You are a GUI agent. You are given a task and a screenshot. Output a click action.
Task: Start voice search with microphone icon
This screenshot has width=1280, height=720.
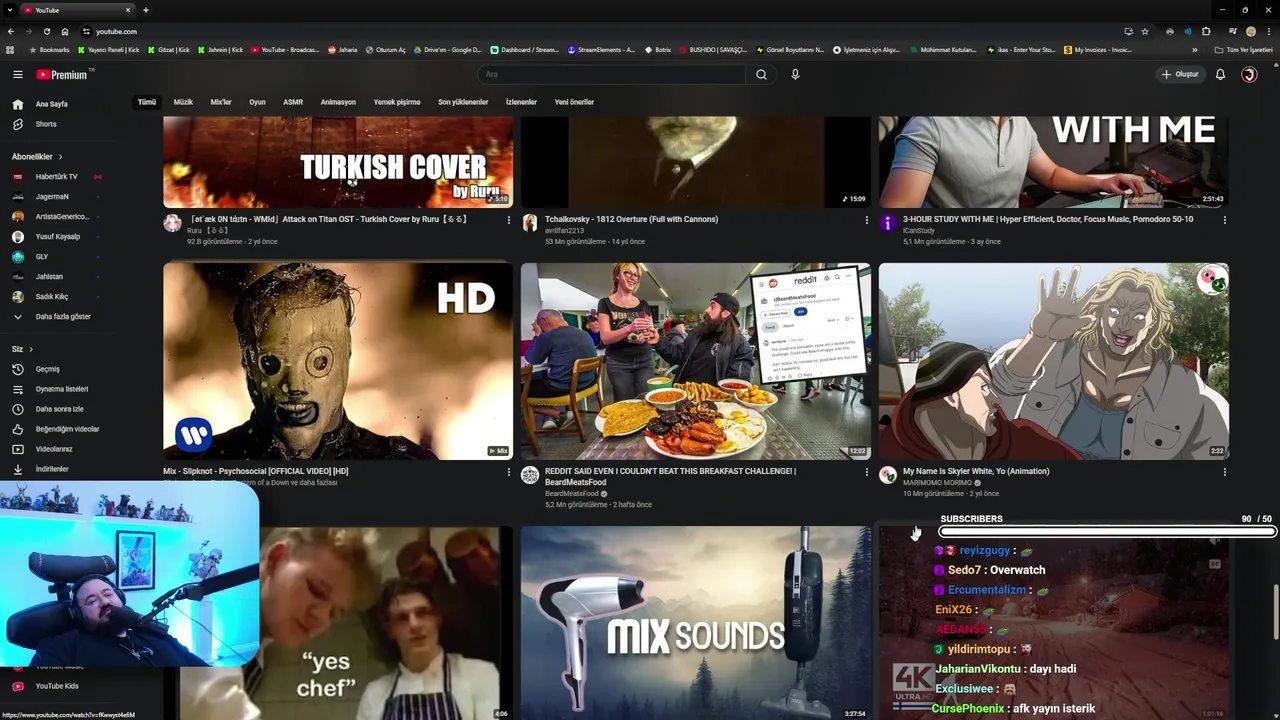[795, 74]
